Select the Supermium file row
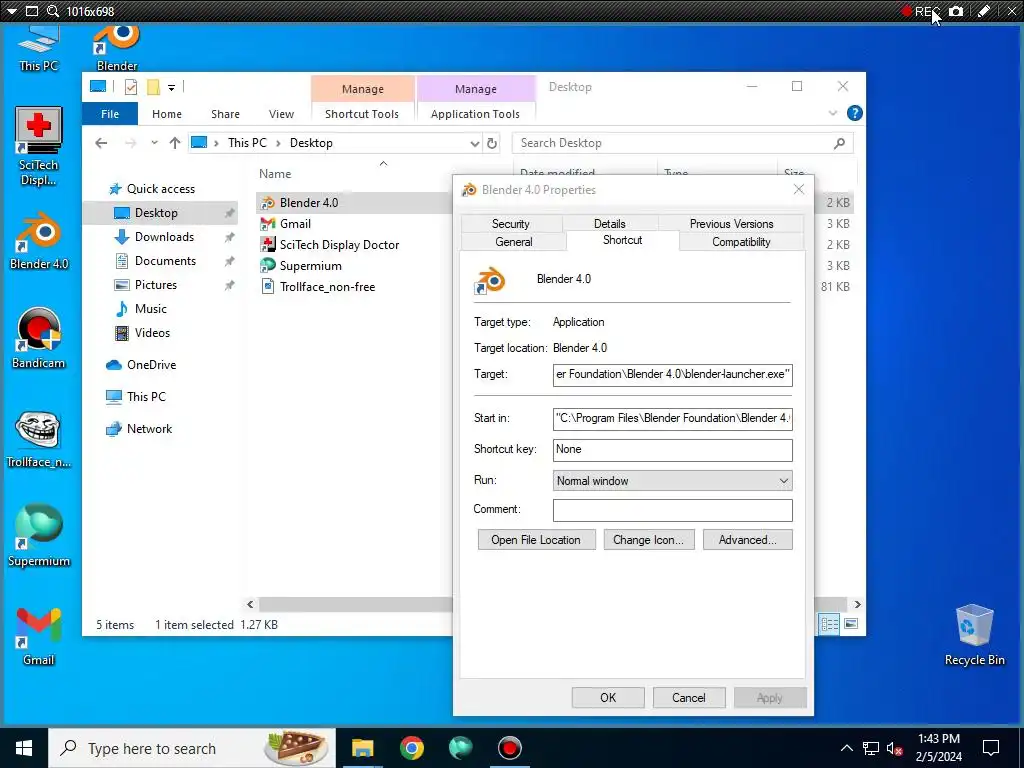Viewport: 1024px width, 768px height. click(x=353, y=266)
